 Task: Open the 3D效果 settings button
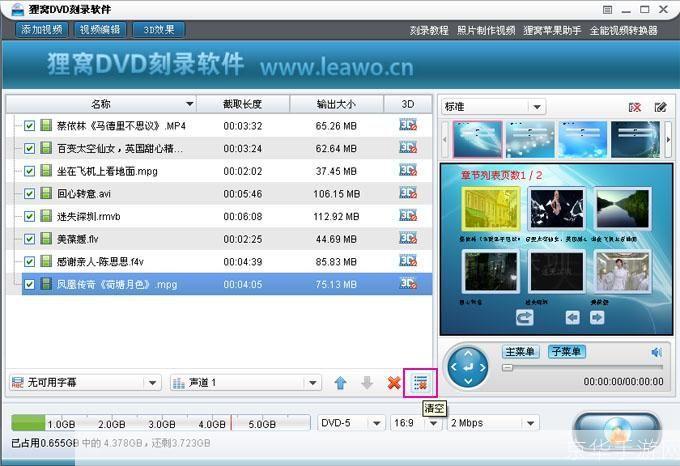[x=159, y=30]
